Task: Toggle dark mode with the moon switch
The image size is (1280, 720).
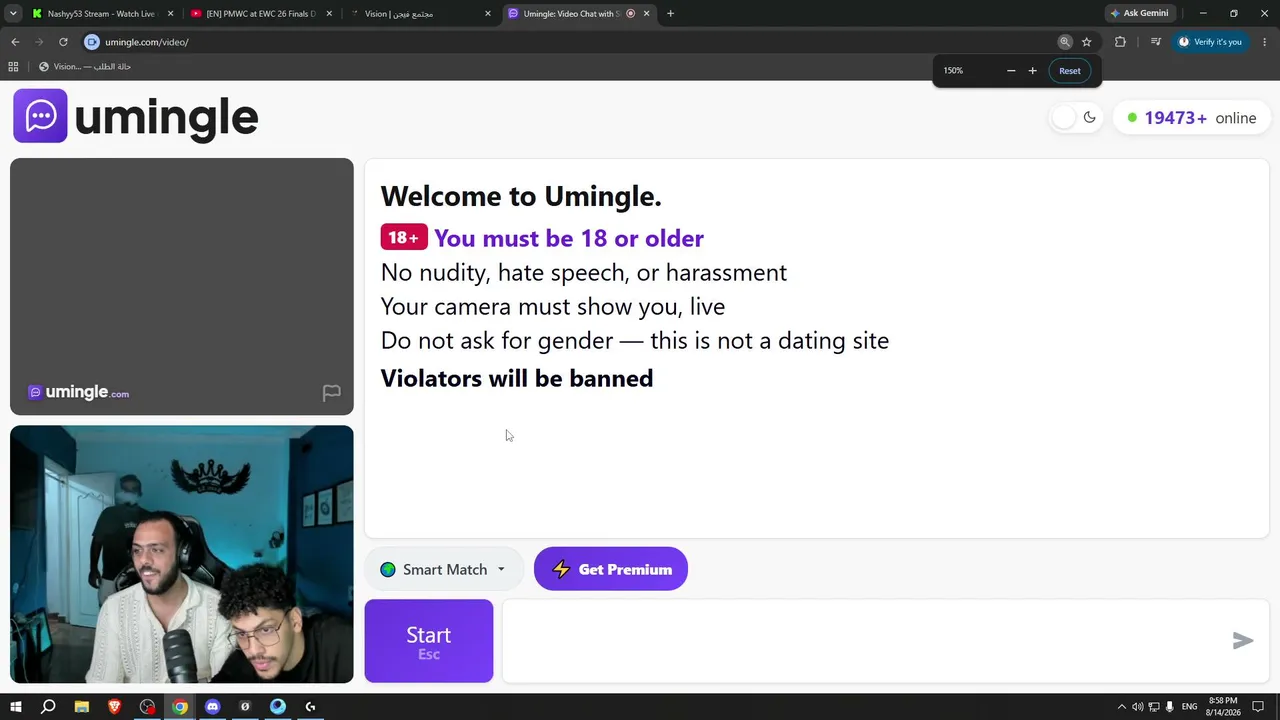Action: click(x=1077, y=118)
